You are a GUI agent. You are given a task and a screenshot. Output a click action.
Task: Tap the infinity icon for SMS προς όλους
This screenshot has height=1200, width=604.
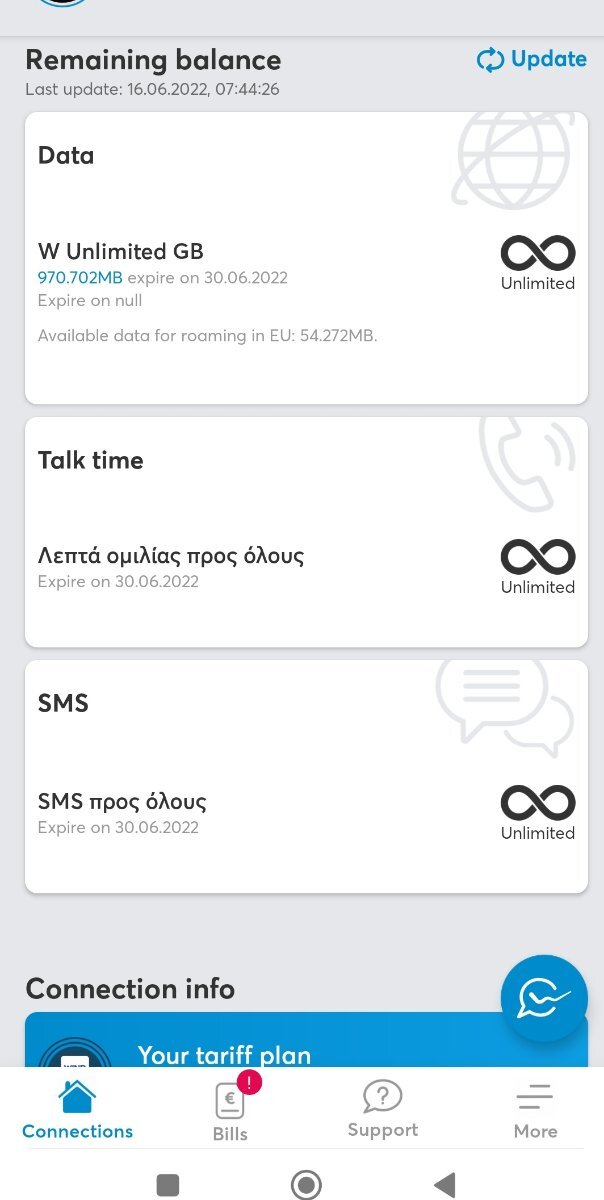coord(538,802)
